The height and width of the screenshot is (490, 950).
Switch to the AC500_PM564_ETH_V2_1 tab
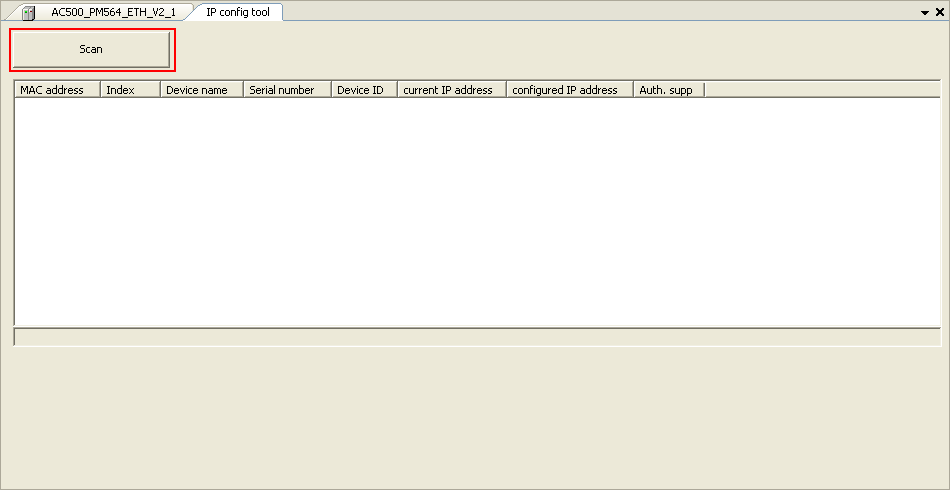click(113, 12)
